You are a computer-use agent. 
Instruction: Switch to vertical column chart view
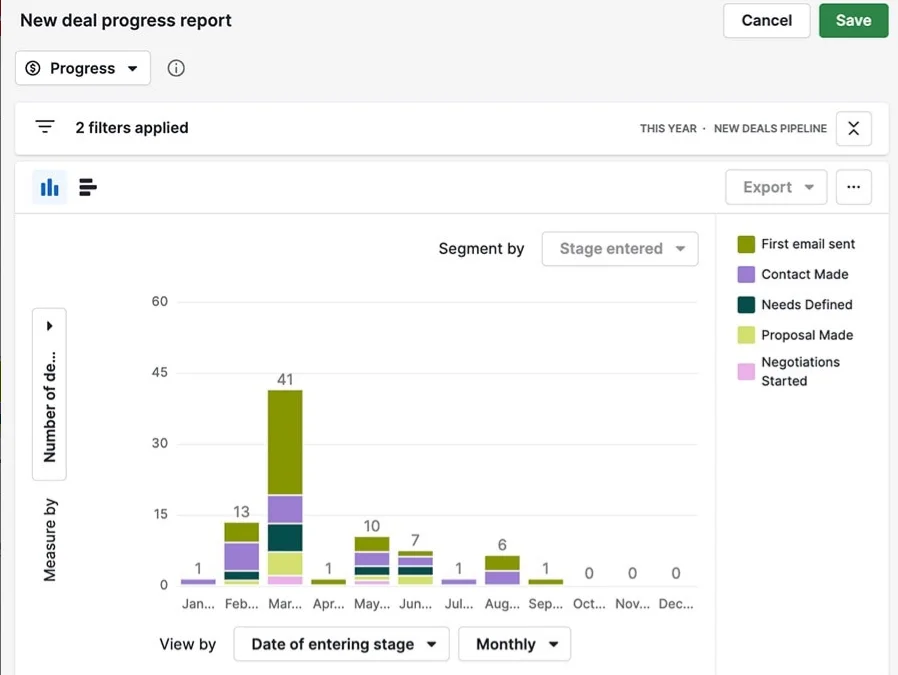(49, 187)
